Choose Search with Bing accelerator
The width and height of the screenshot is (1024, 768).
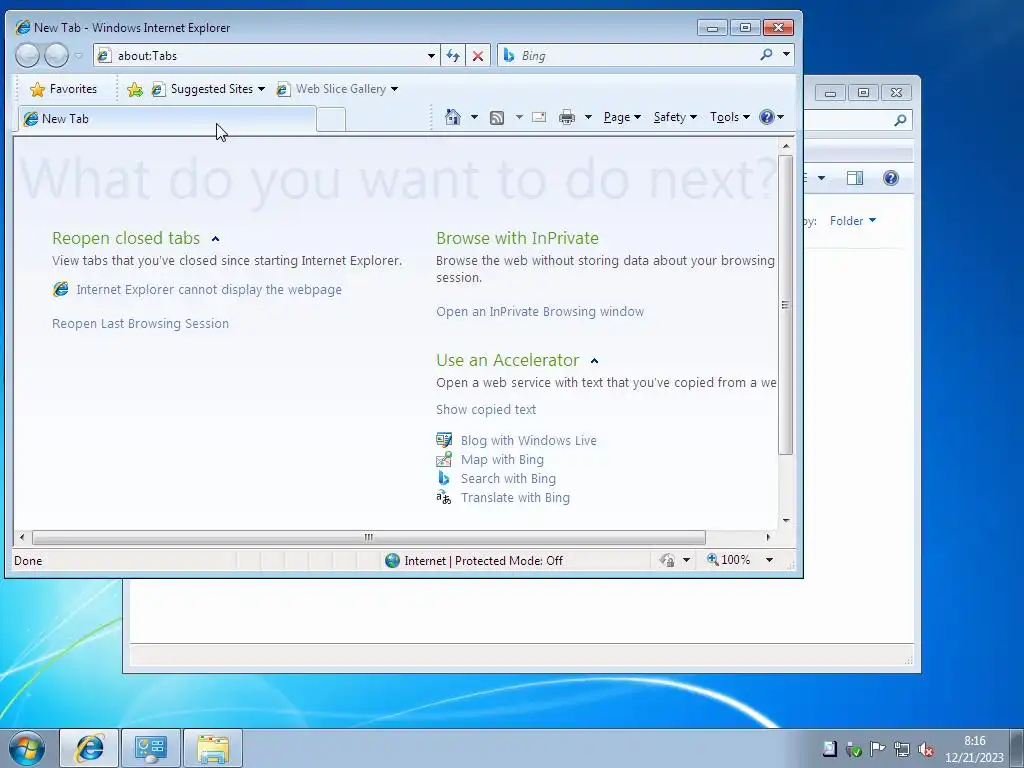pyautogui.click(x=508, y=479)
